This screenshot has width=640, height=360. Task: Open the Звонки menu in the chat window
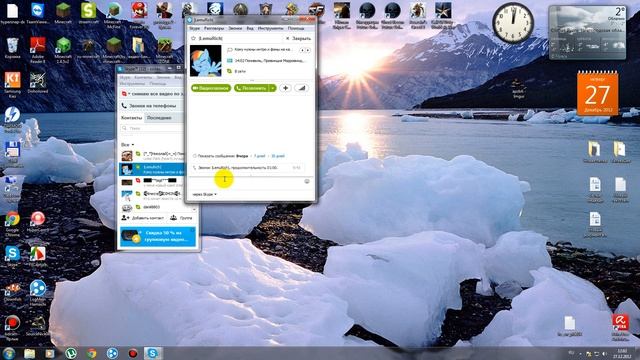[235, 28]
